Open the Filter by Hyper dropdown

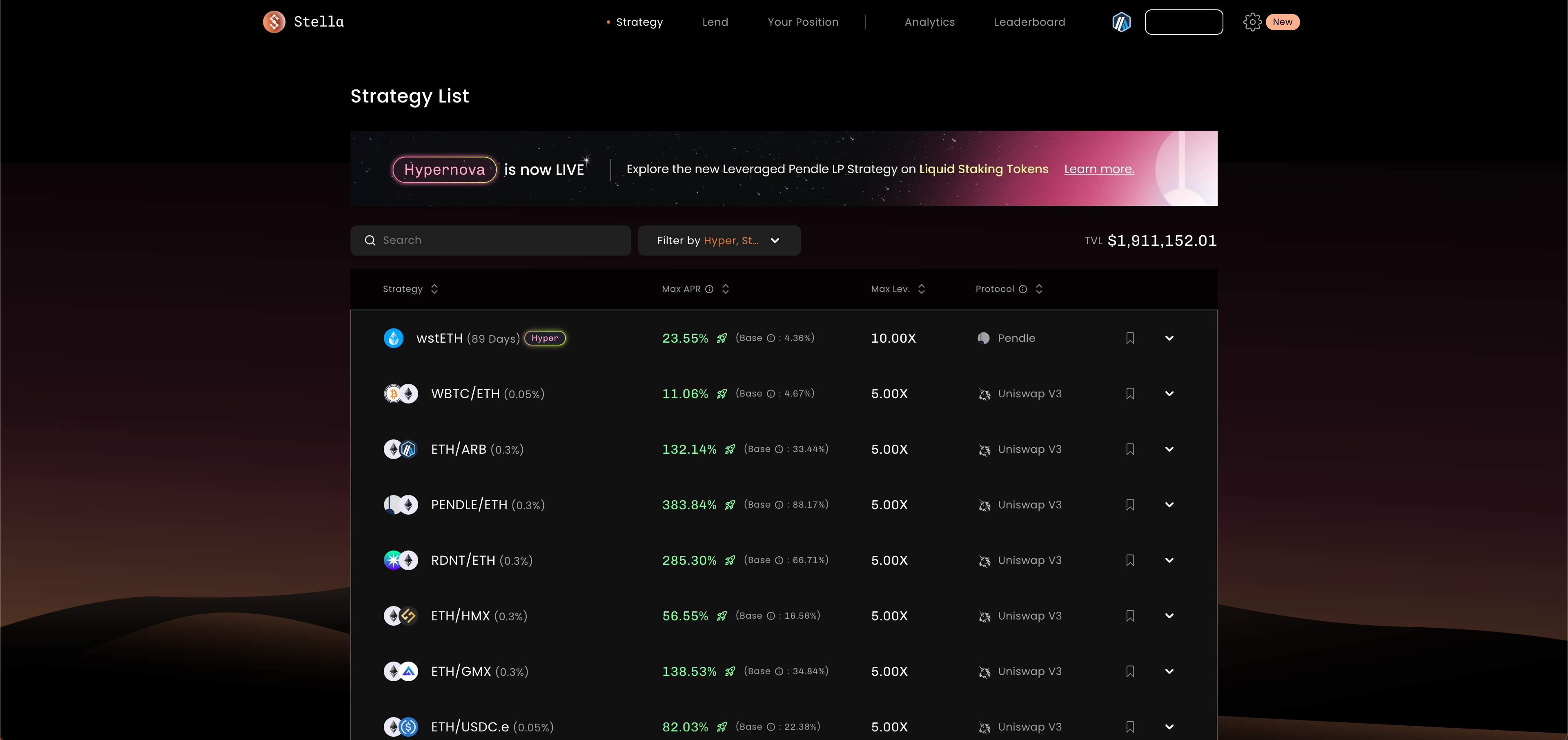(x=719, y=241)
